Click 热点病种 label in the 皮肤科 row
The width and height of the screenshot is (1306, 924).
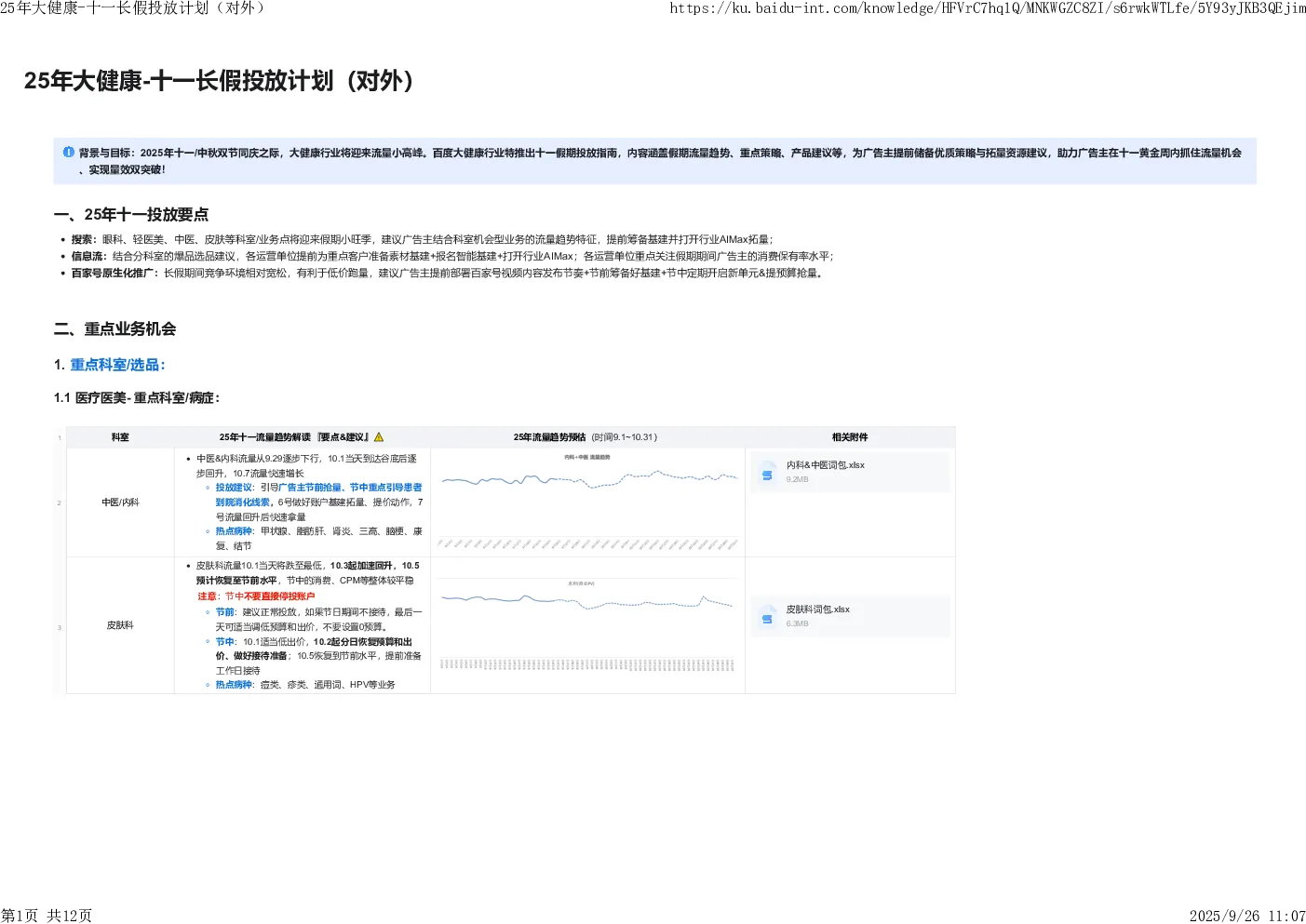(x=234, y=685)
